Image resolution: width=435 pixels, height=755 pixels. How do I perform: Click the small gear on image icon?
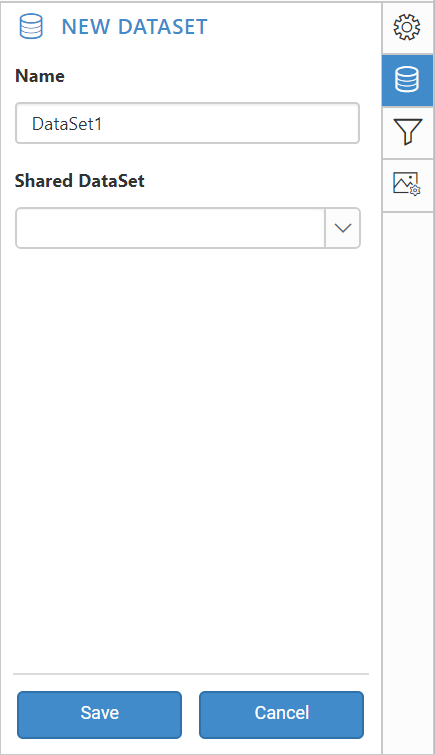[x=415, y=191]
